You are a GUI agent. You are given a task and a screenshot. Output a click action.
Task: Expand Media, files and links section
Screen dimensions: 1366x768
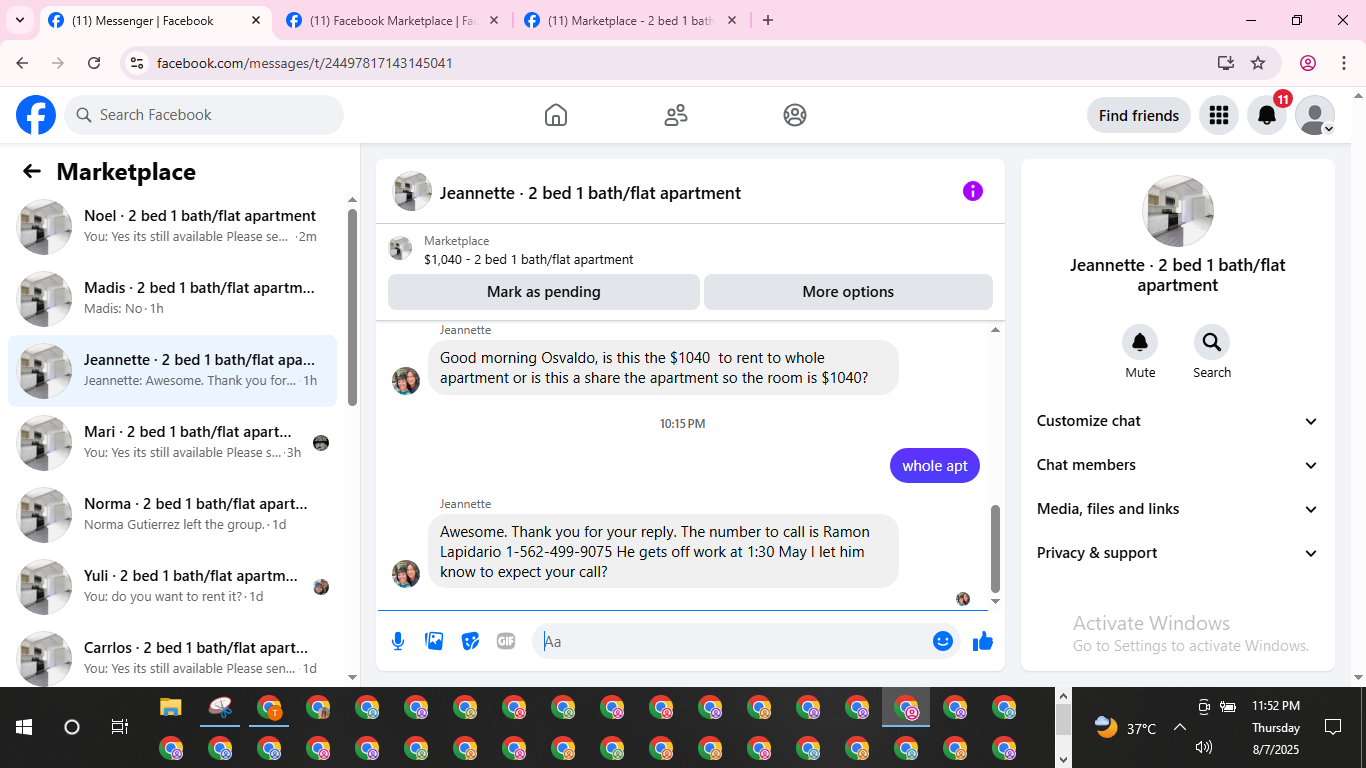pyautogui.click(x=1178, y=509)
